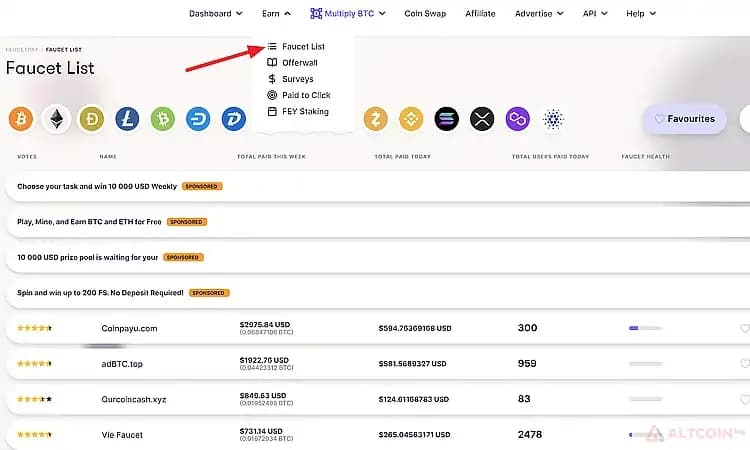
Task: Expand the Dashboard dropdown menu
Action: (x=216, y=13)
